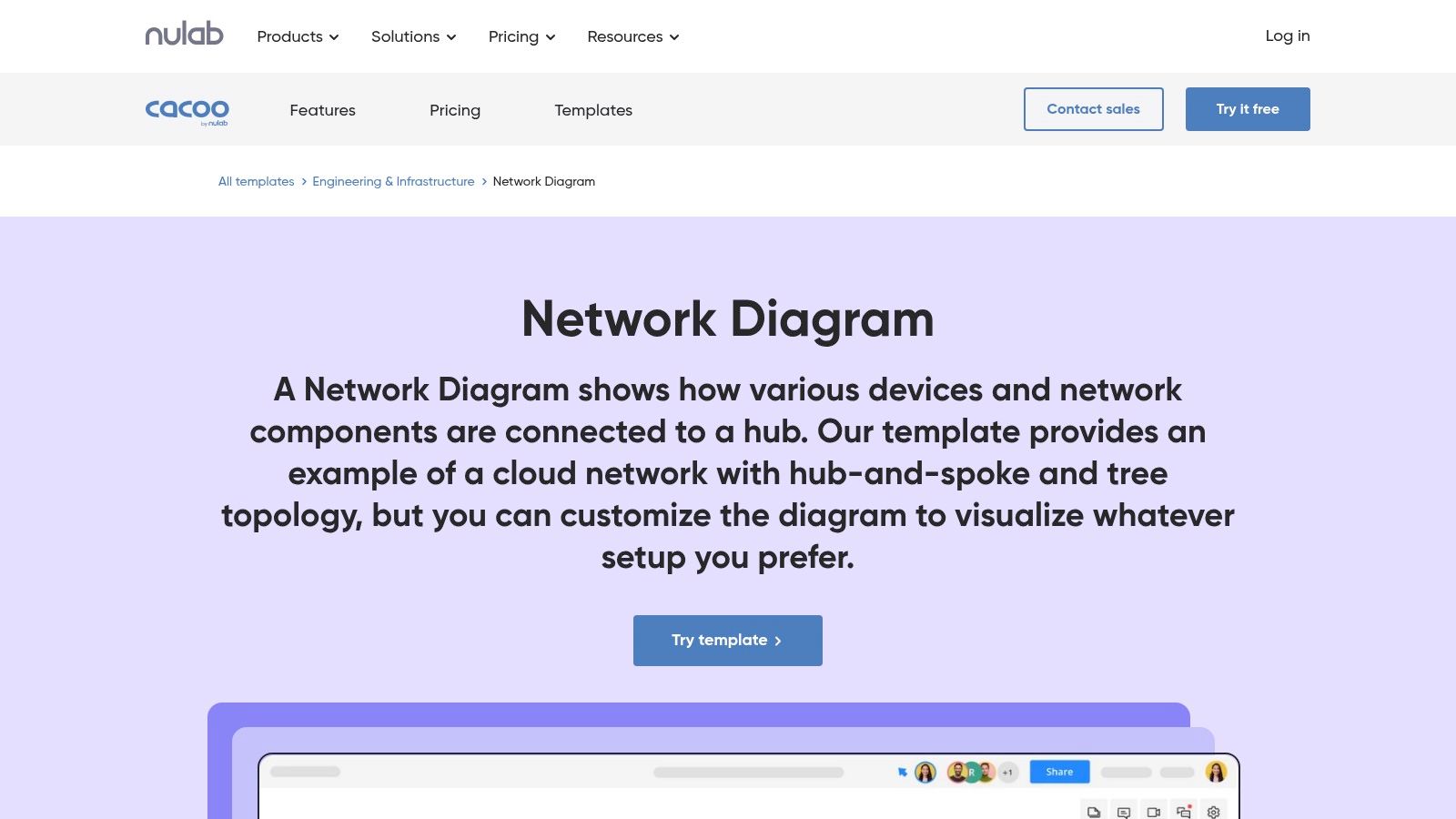The image size is (1456, 819).
Task: Go to the Cacoo Templates tab
Action: coord(593,110)
